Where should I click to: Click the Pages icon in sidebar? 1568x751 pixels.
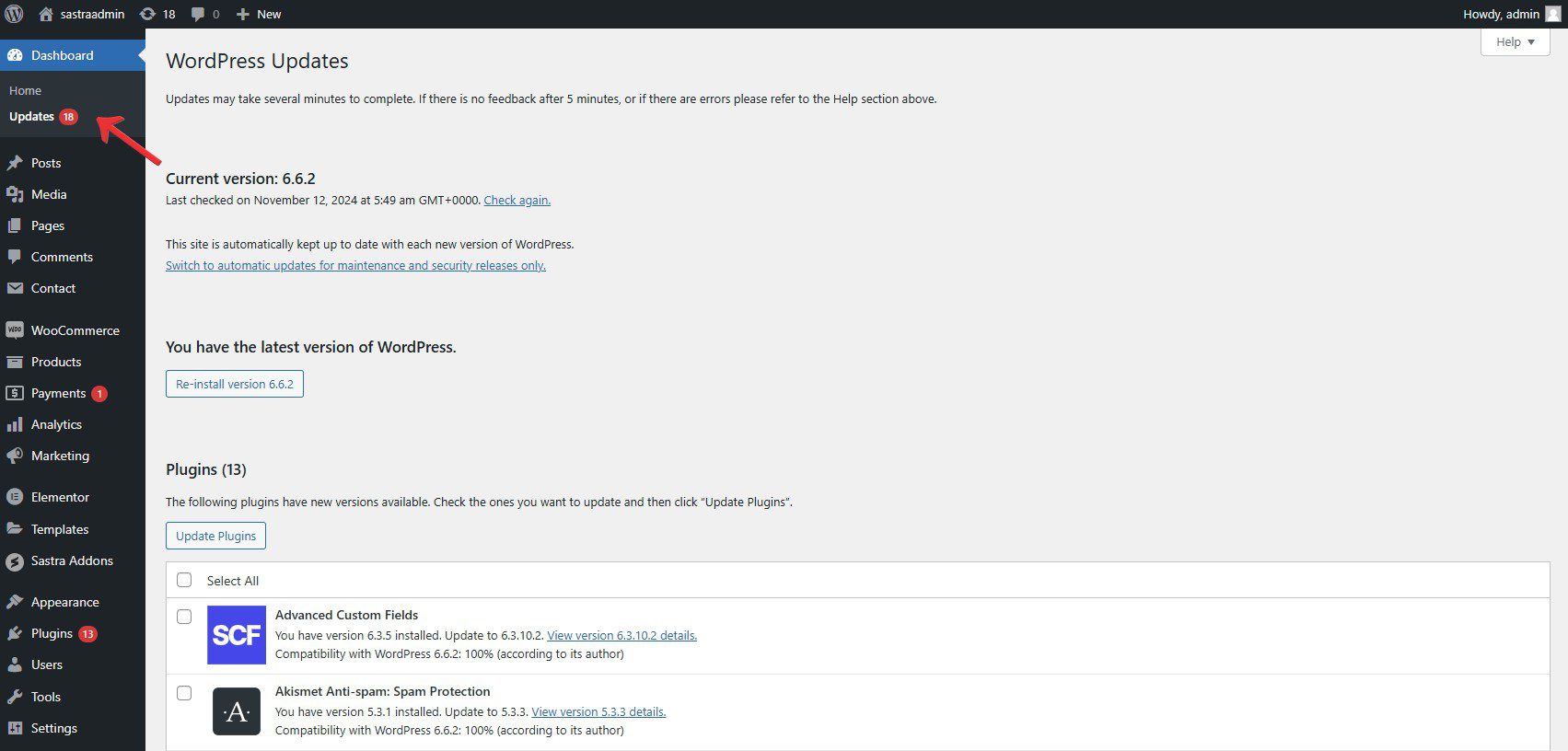[15, 225]
